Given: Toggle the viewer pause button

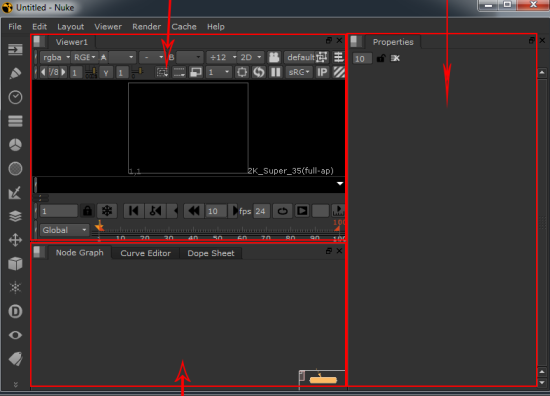Looking at the screenshot, I should 276,72.
